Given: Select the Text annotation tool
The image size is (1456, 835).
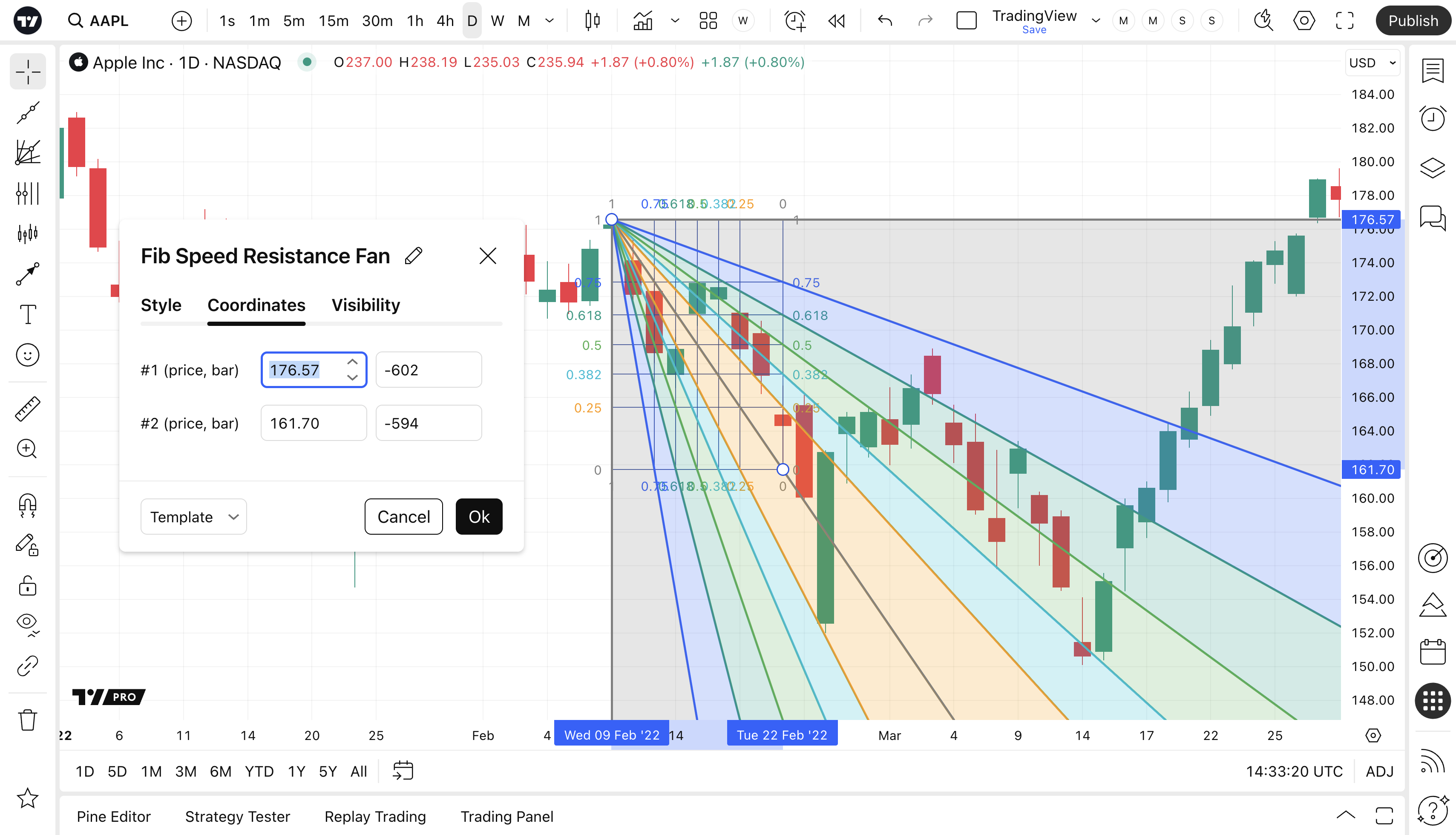Looking at the screenshot, I should pos(28,314).
